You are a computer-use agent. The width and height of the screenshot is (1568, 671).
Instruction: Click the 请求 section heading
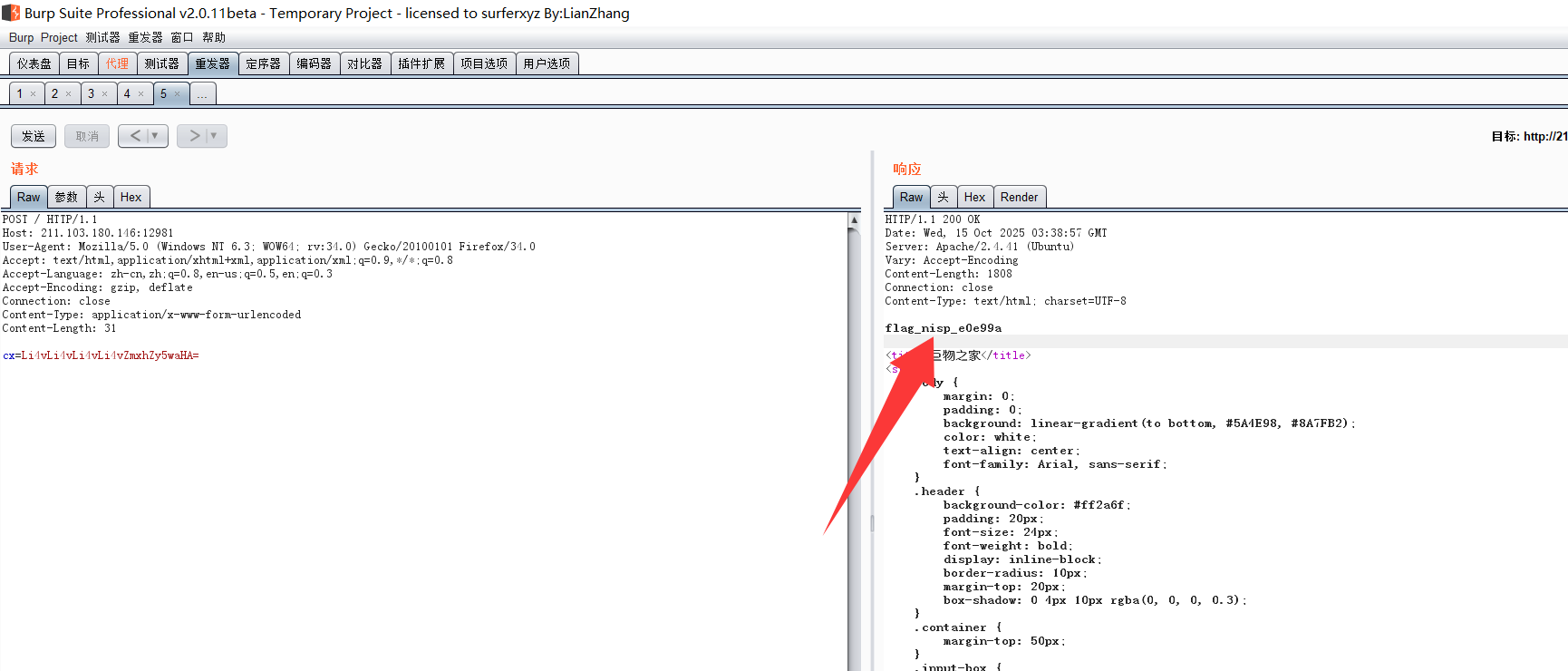(x=24, y=169)
